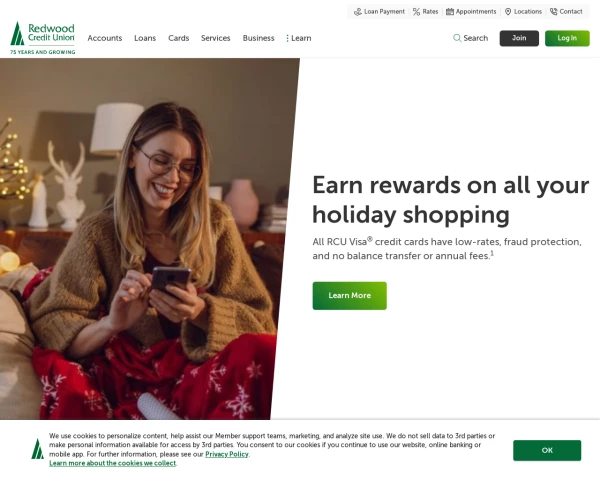
Task: Click the Search magnifying glass icon
Action: [457, 38]
